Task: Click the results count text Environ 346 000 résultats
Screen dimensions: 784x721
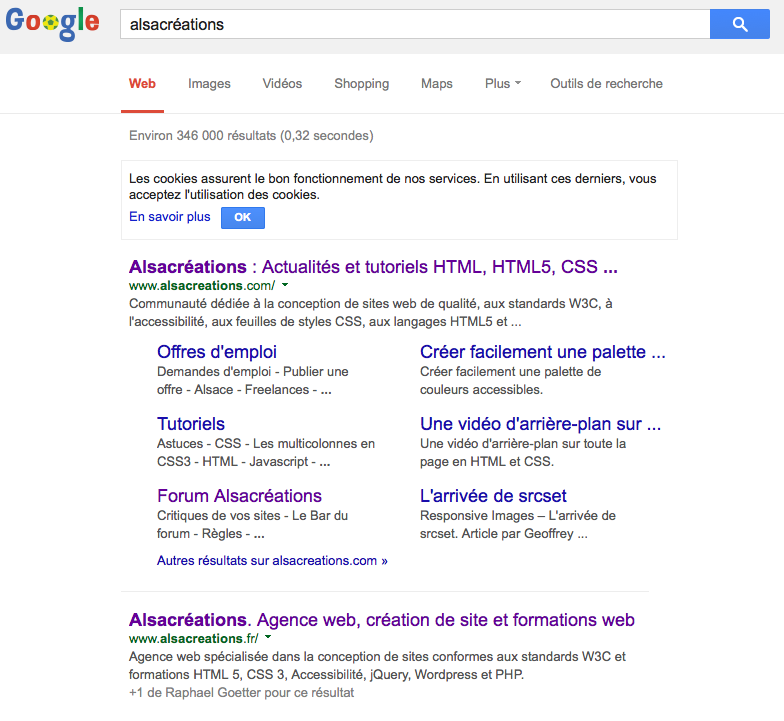Action: (x=251, y=136)
